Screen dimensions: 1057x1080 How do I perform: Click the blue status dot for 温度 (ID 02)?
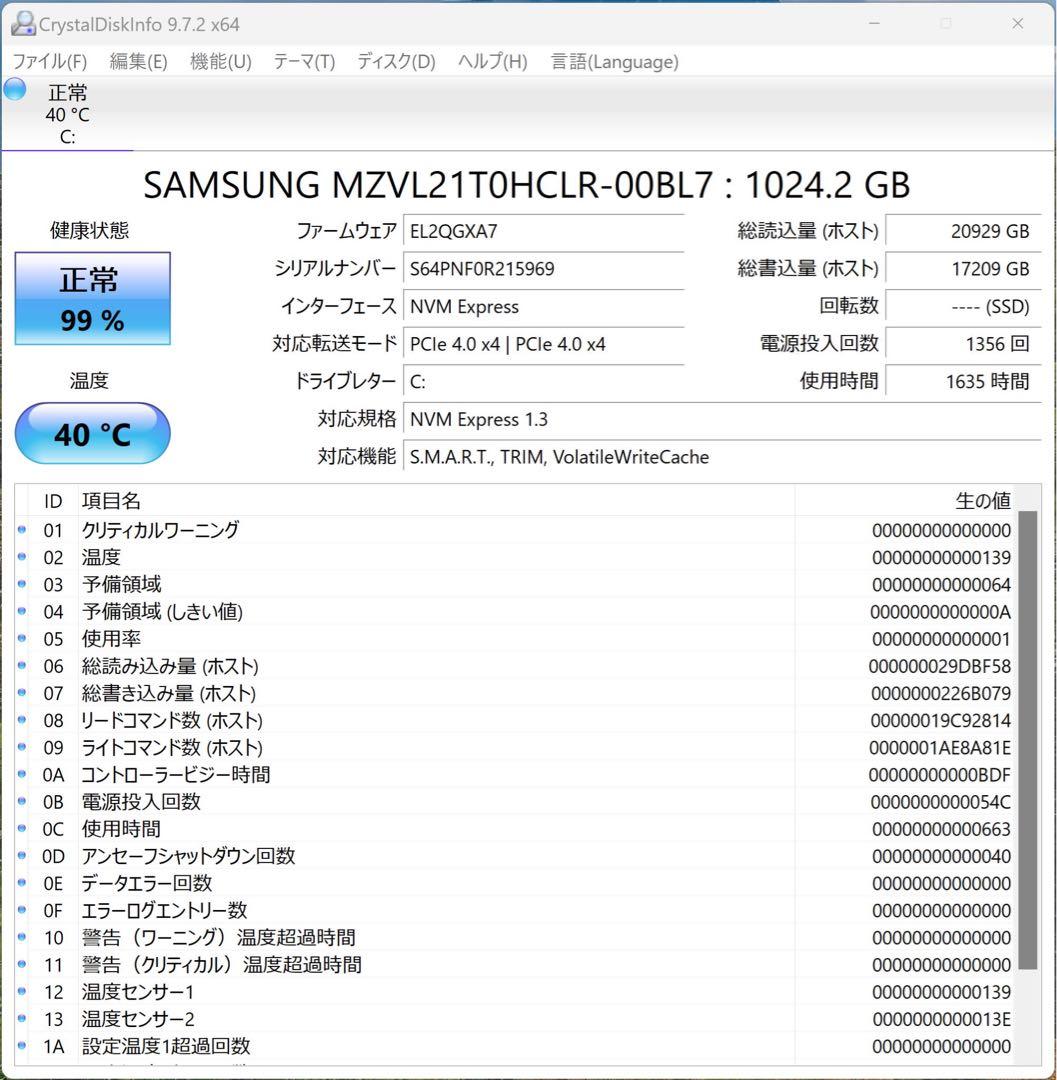point(22,557)
